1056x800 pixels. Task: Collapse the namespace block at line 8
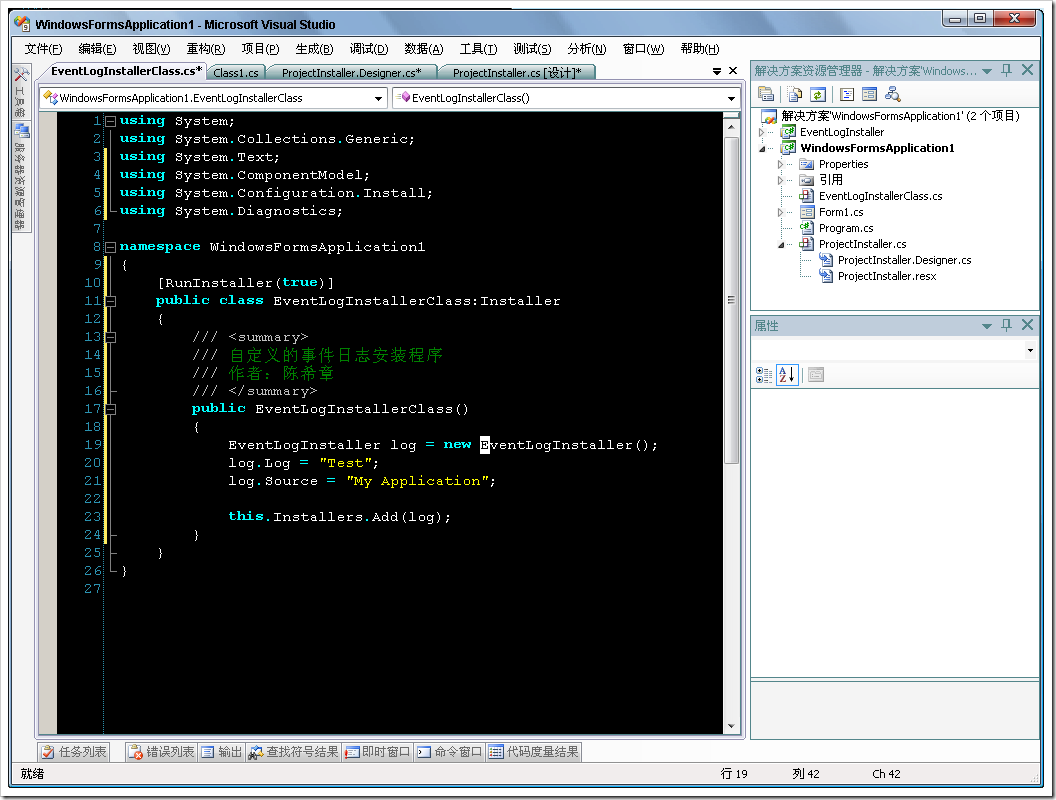(111, 247)
